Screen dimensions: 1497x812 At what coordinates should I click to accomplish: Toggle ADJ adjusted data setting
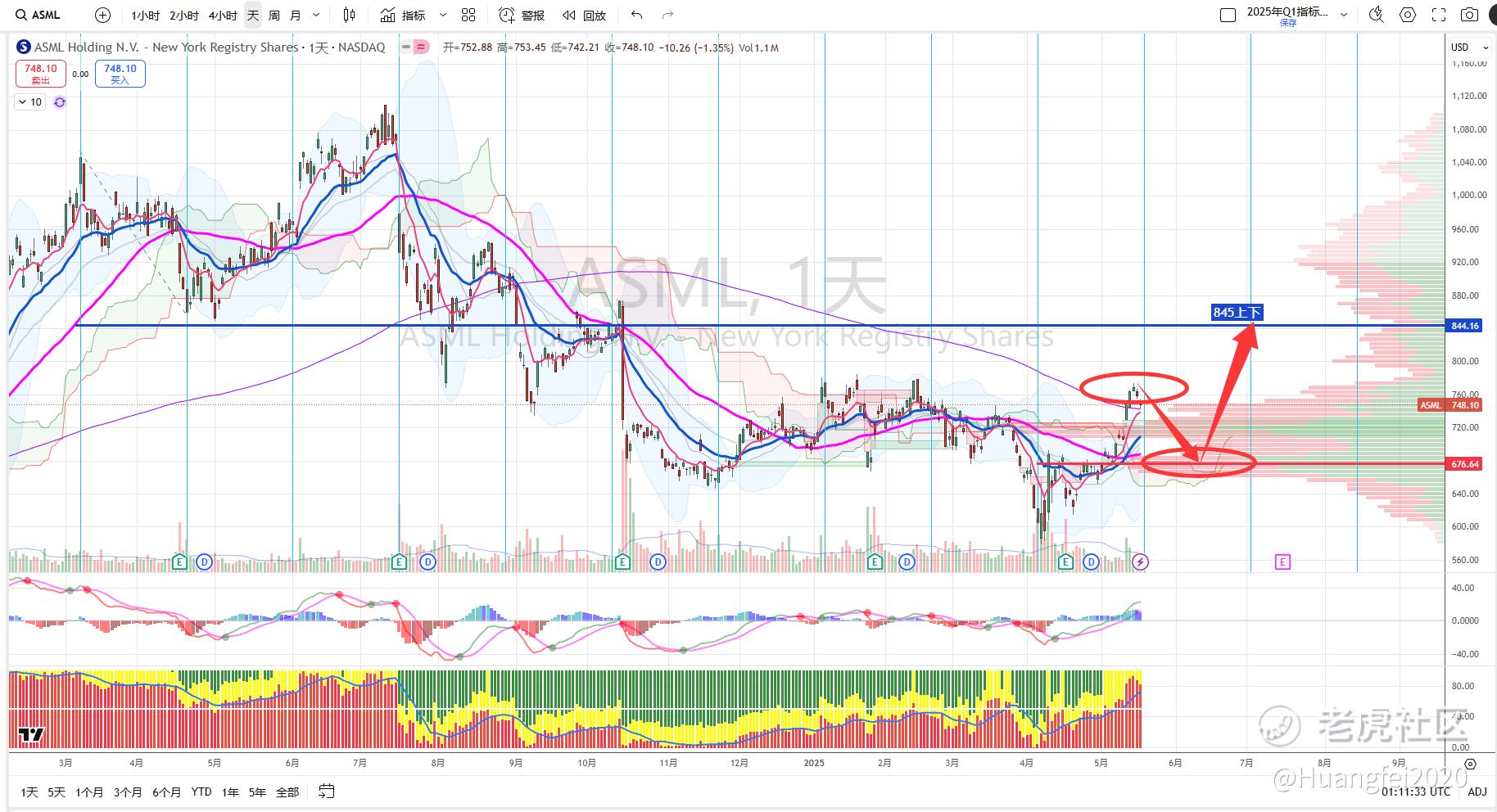(1477, 792)
